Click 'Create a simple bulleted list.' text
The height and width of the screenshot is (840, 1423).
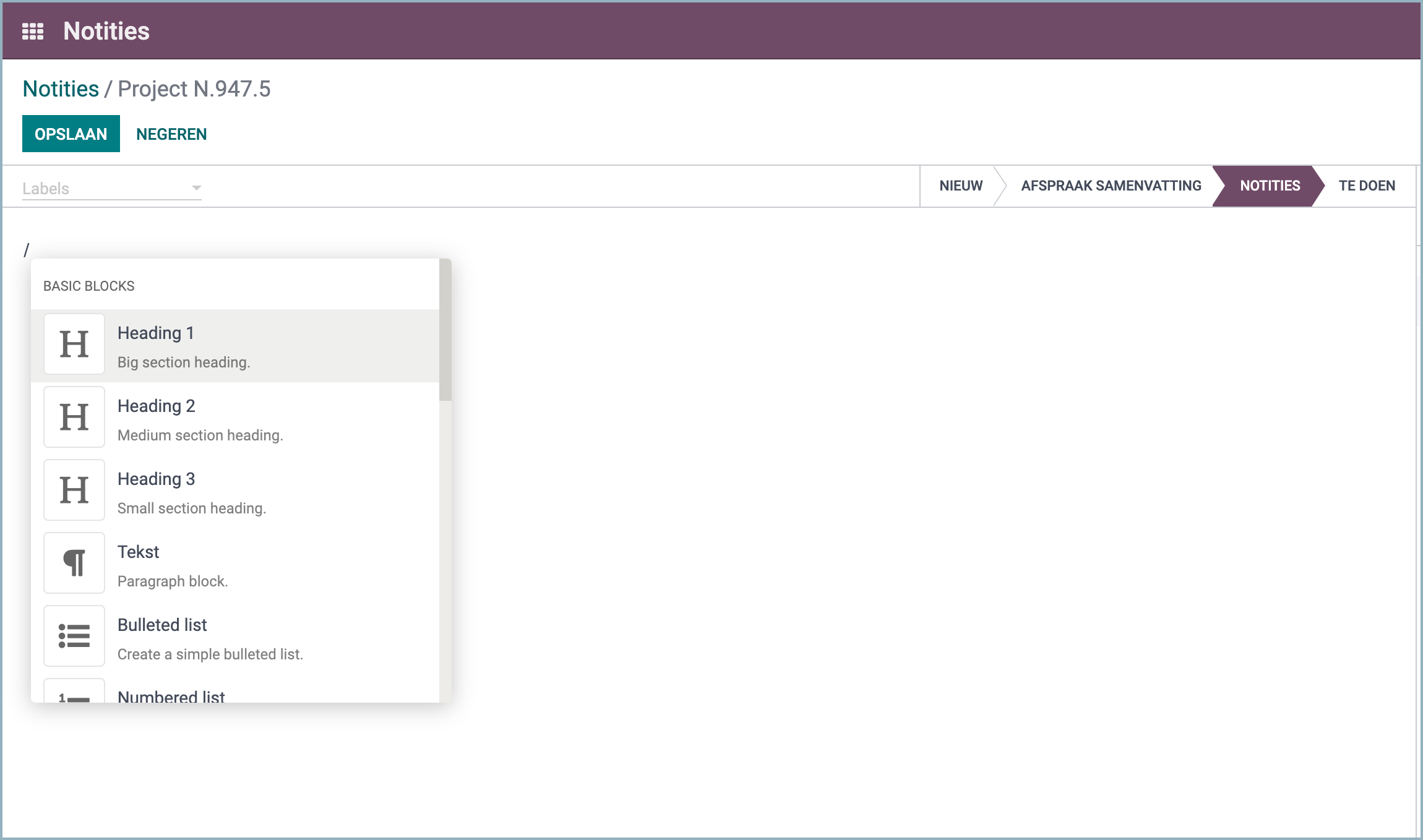click(x=210, y=654)
